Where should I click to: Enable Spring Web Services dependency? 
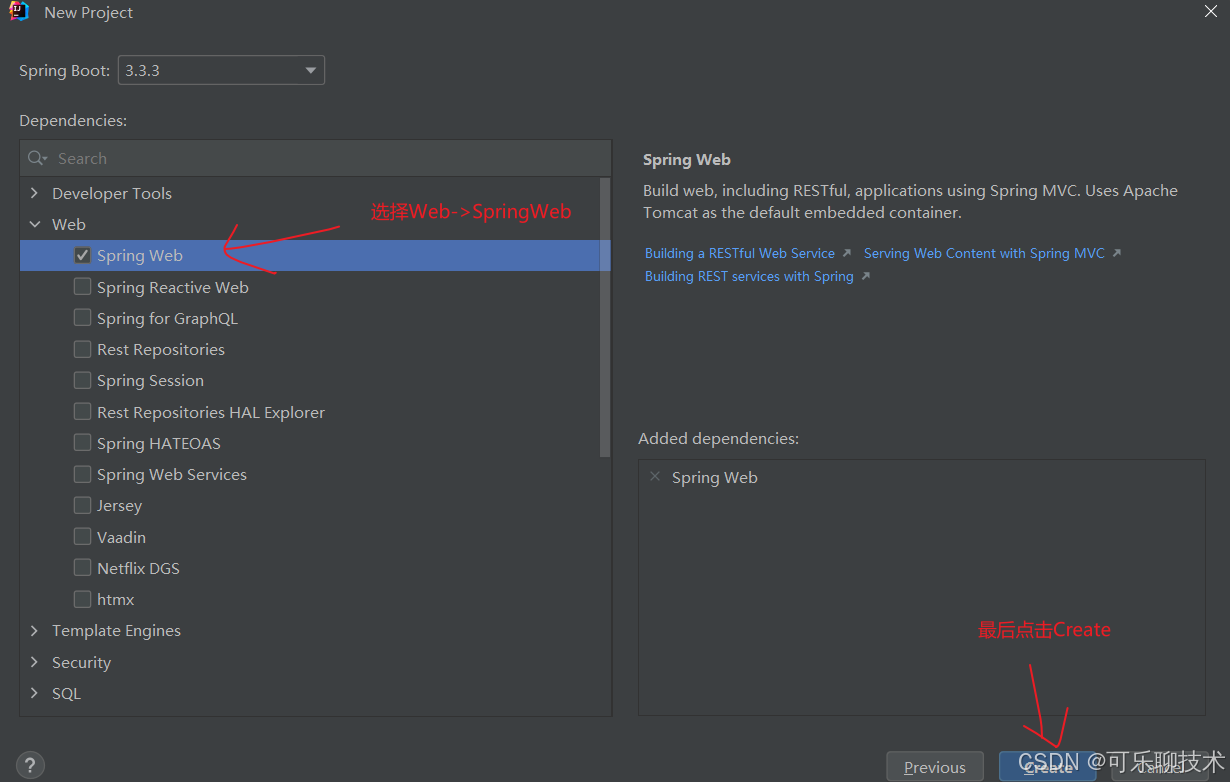(x=82, y=474)
